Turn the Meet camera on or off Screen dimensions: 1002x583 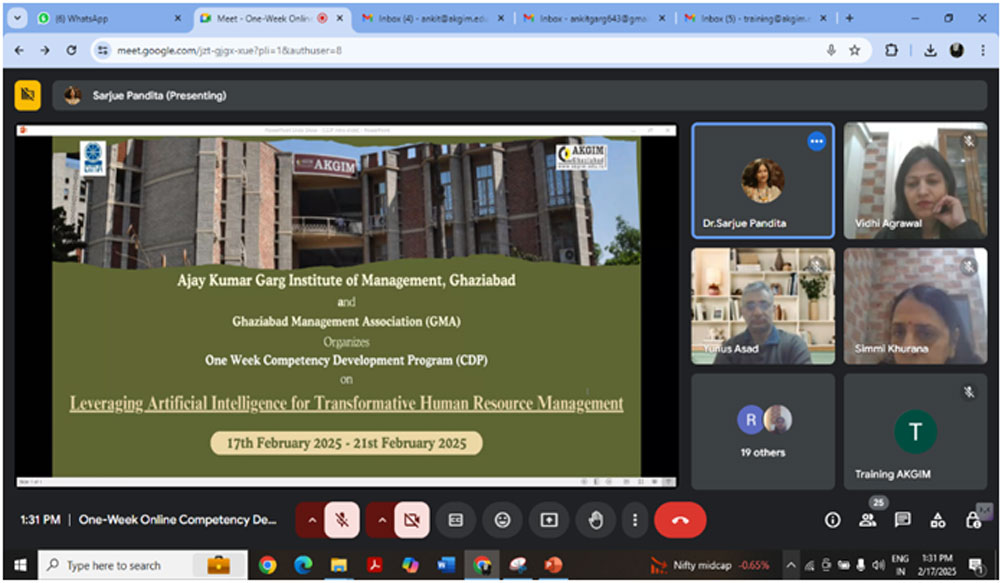click(x=412, y=520)
